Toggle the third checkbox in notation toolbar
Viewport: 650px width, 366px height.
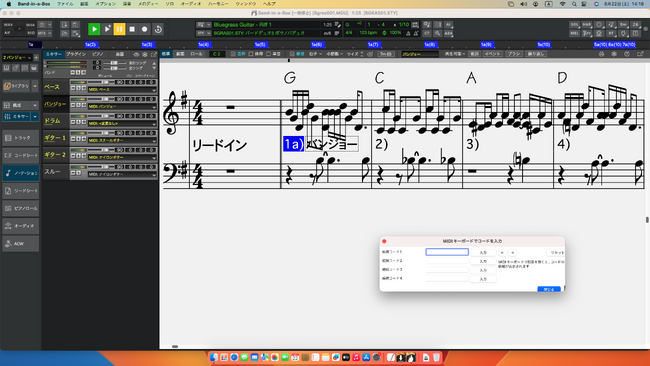pos(268,54)
